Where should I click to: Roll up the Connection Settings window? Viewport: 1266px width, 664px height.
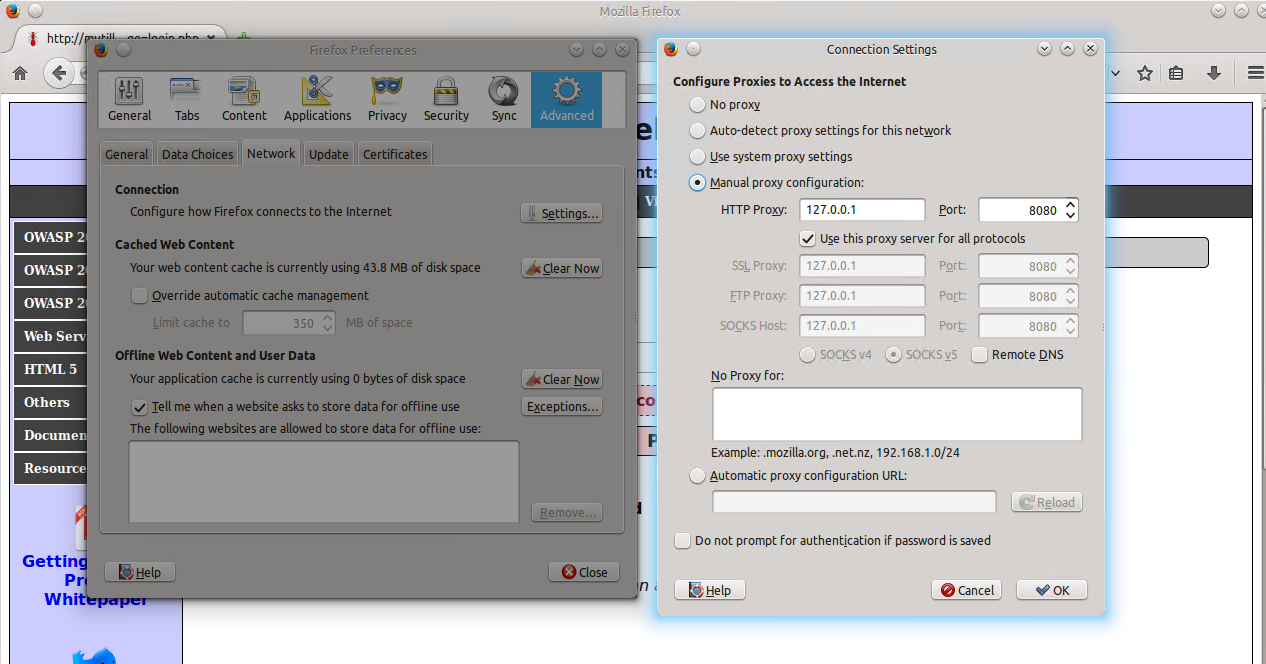[x=1068, y=49]
